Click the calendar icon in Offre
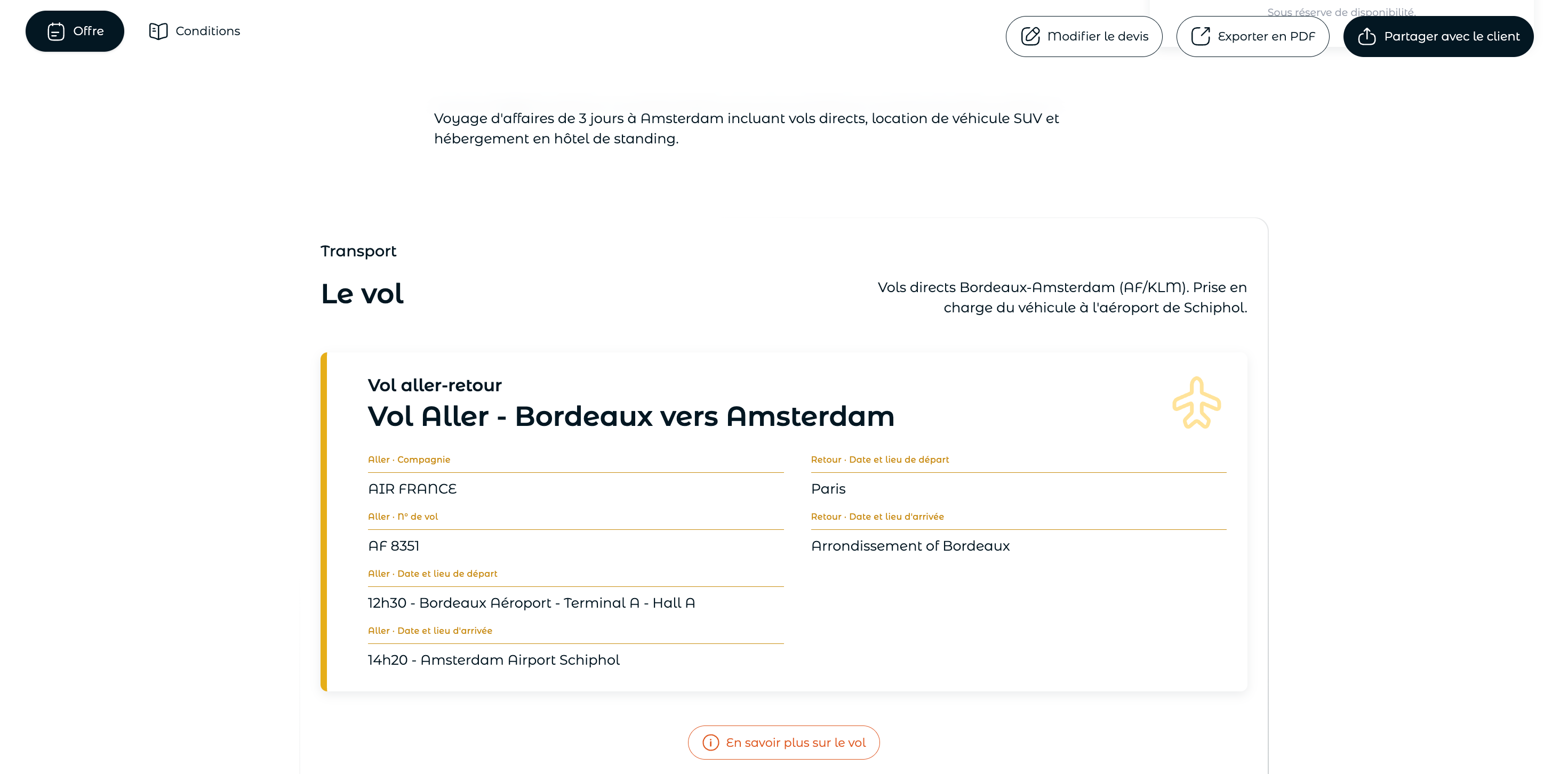The width and height of the screenshot is (1568, 774). (x=56, y=31)
